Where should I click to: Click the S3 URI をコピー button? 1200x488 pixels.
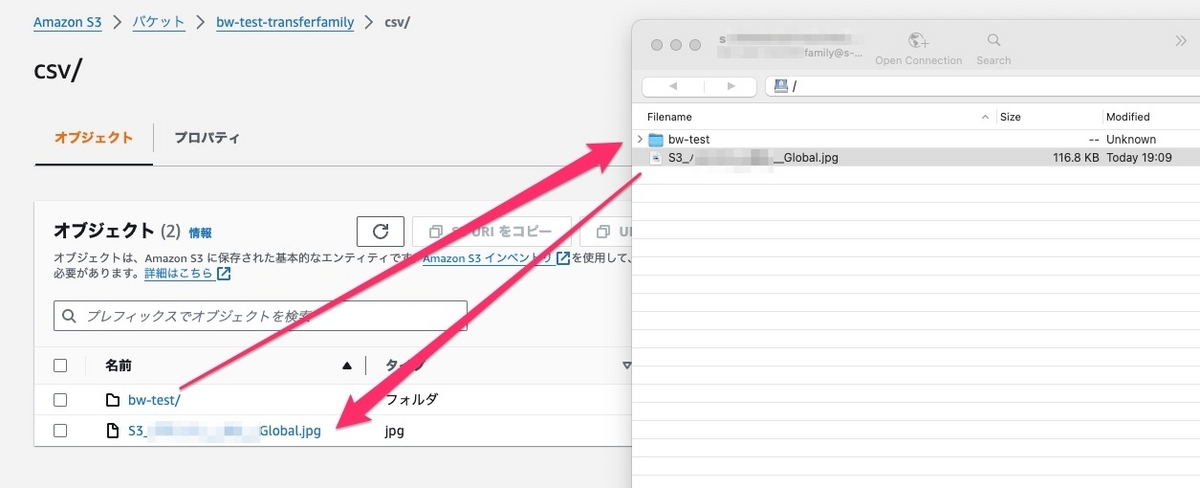pos(491,231)
